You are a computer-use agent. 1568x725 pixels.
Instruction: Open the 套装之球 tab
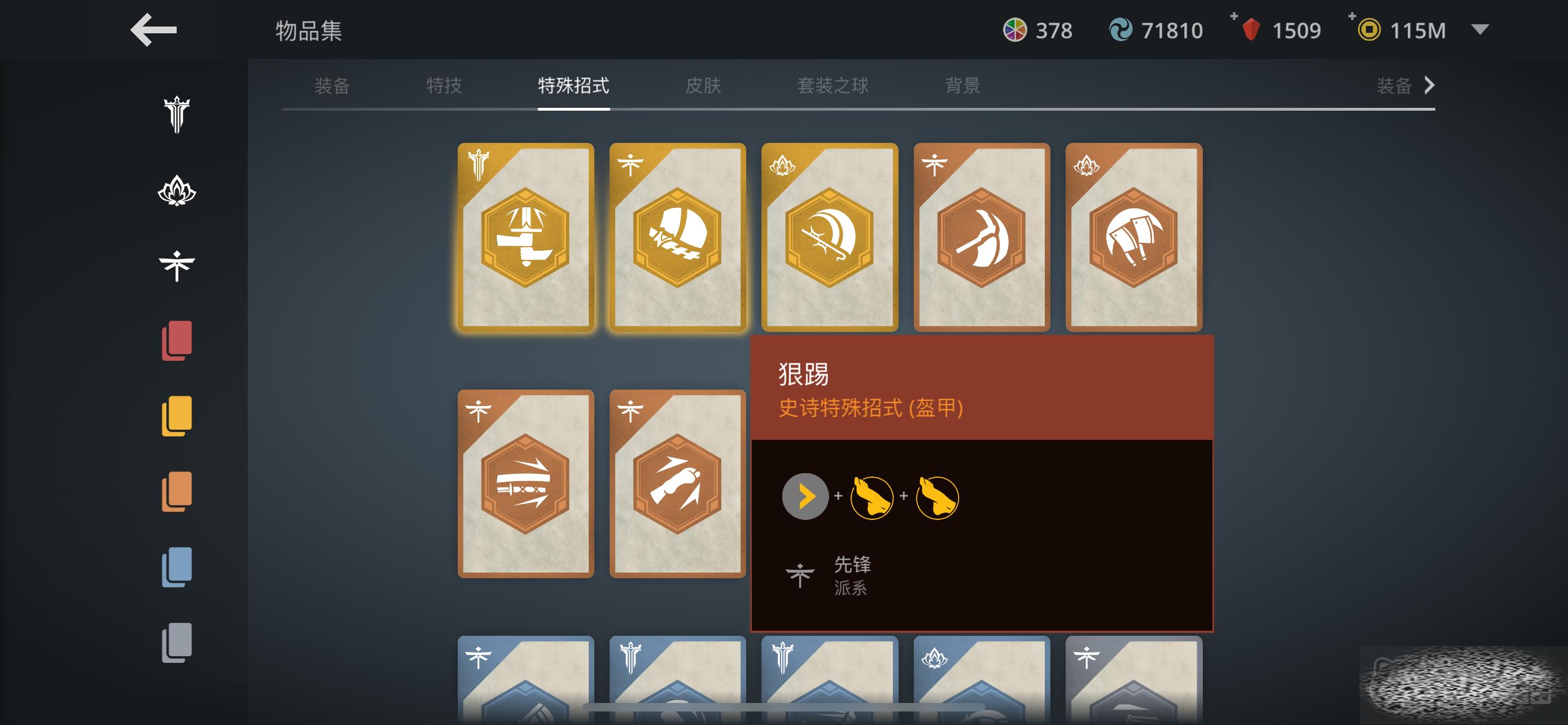point(833,86)
